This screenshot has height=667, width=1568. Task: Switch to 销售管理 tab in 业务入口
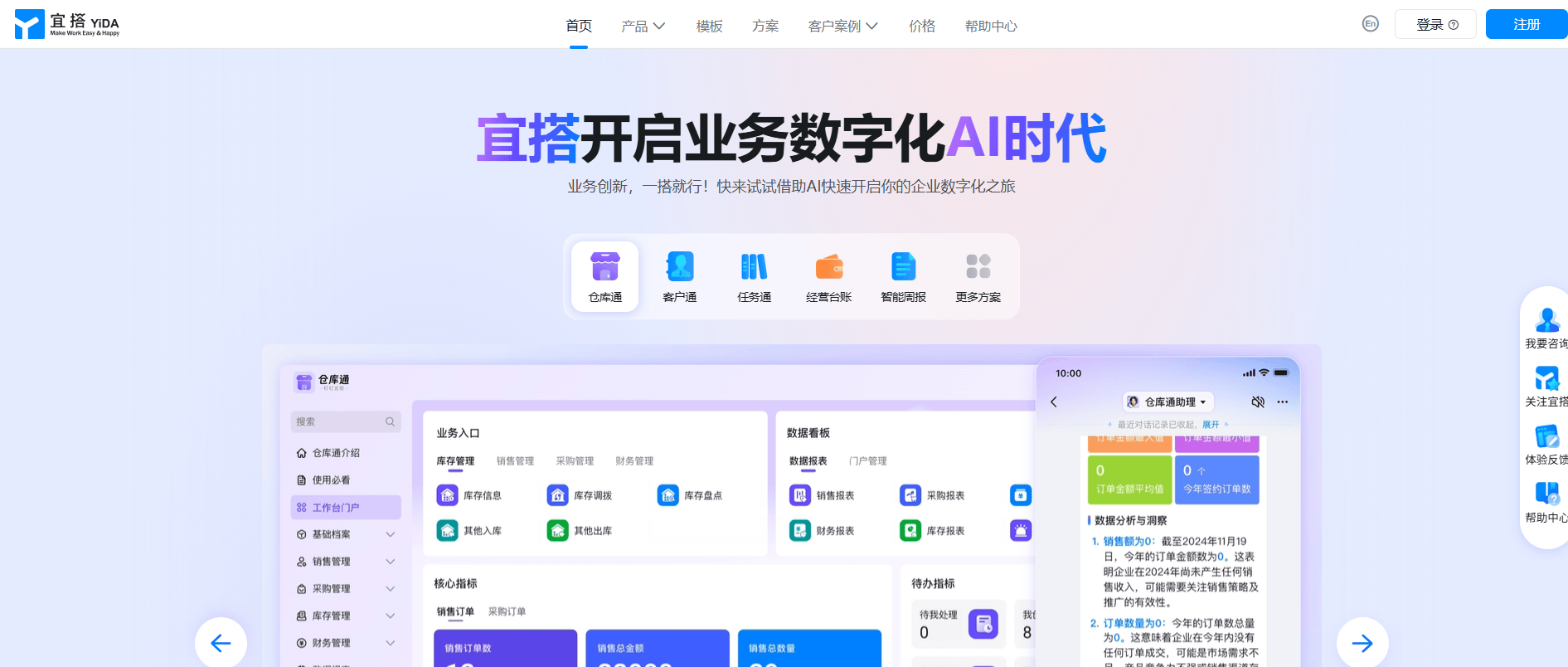tap(515, 461)
